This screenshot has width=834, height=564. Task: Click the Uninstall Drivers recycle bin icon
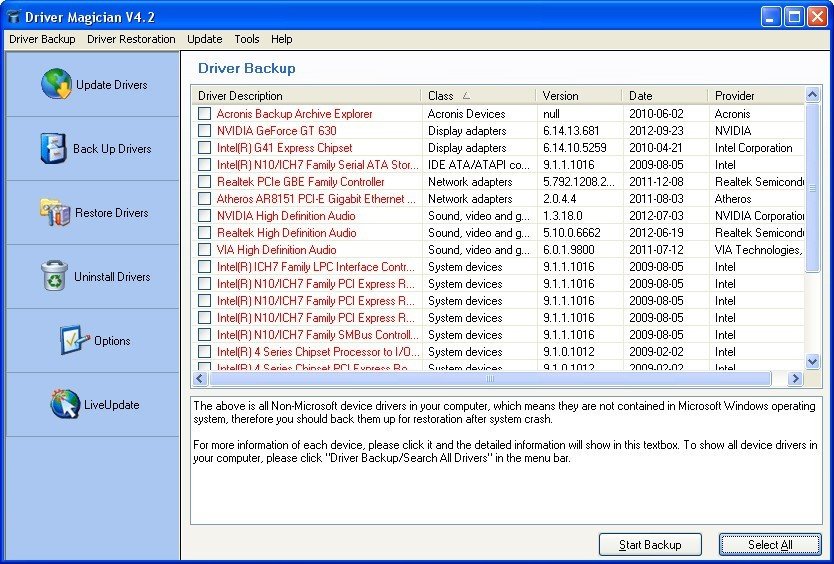click(54, 276)
